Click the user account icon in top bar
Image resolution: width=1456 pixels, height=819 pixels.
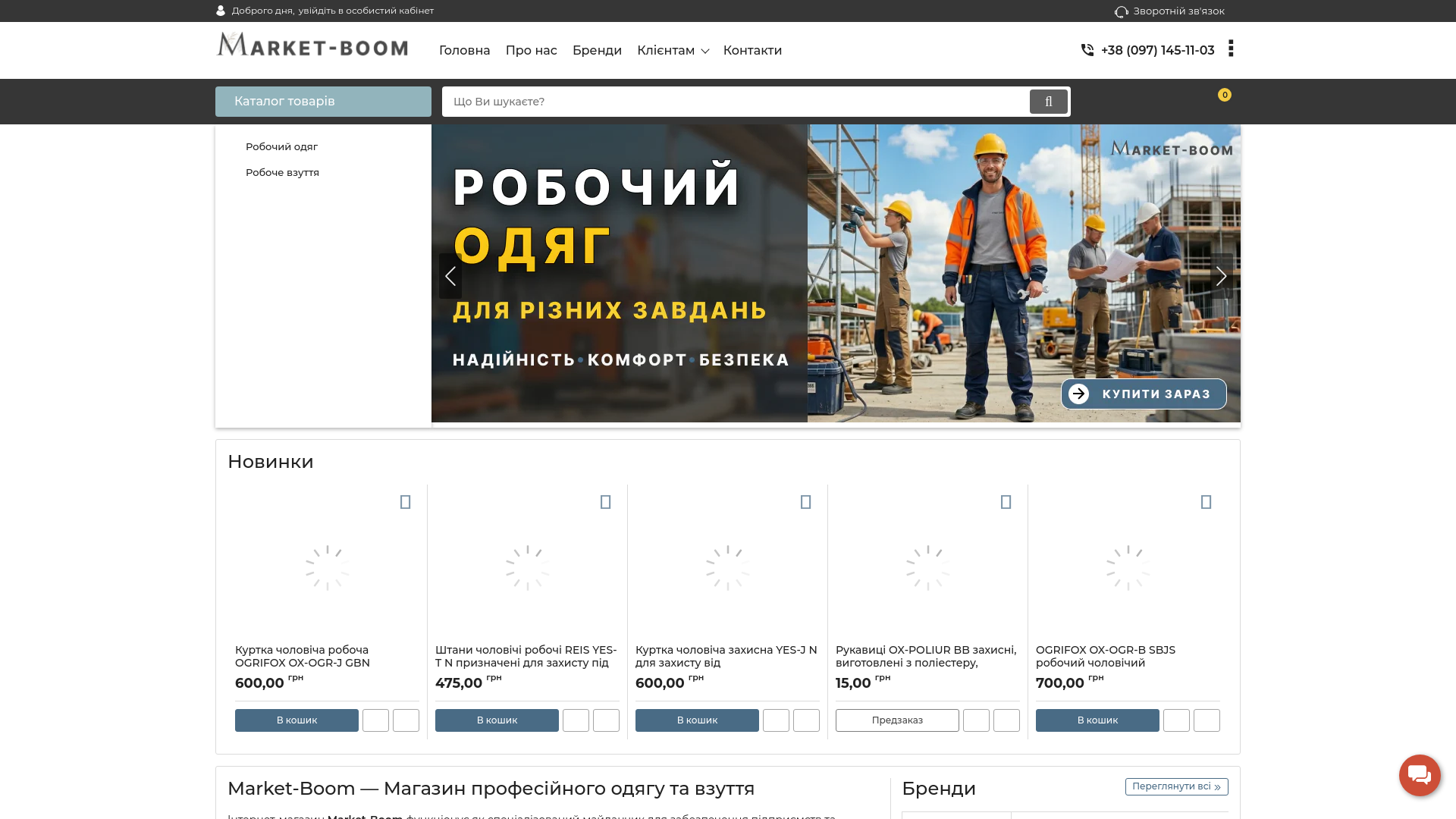click(221, 11)
